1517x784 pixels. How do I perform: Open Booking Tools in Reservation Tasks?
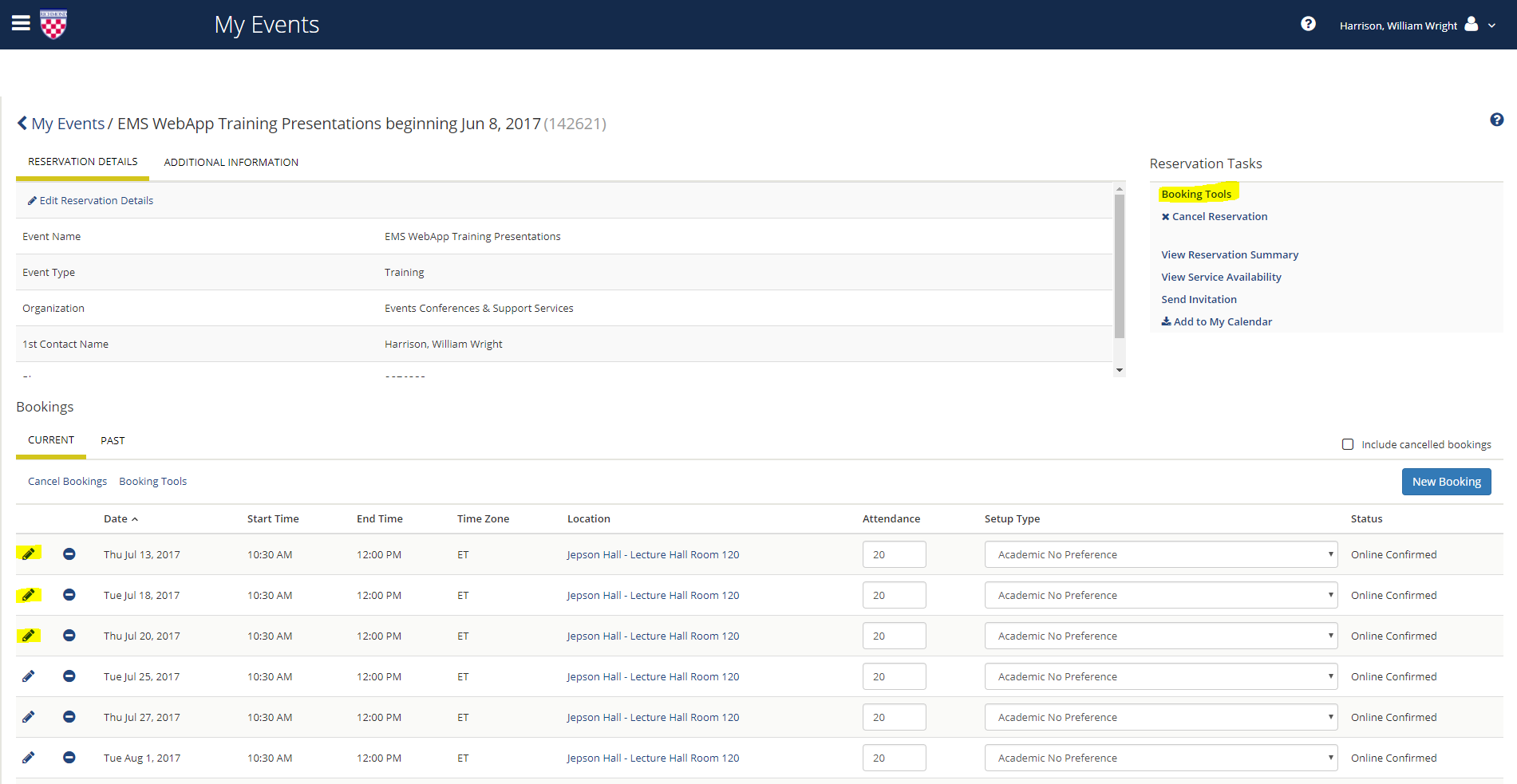point(1196,194)
